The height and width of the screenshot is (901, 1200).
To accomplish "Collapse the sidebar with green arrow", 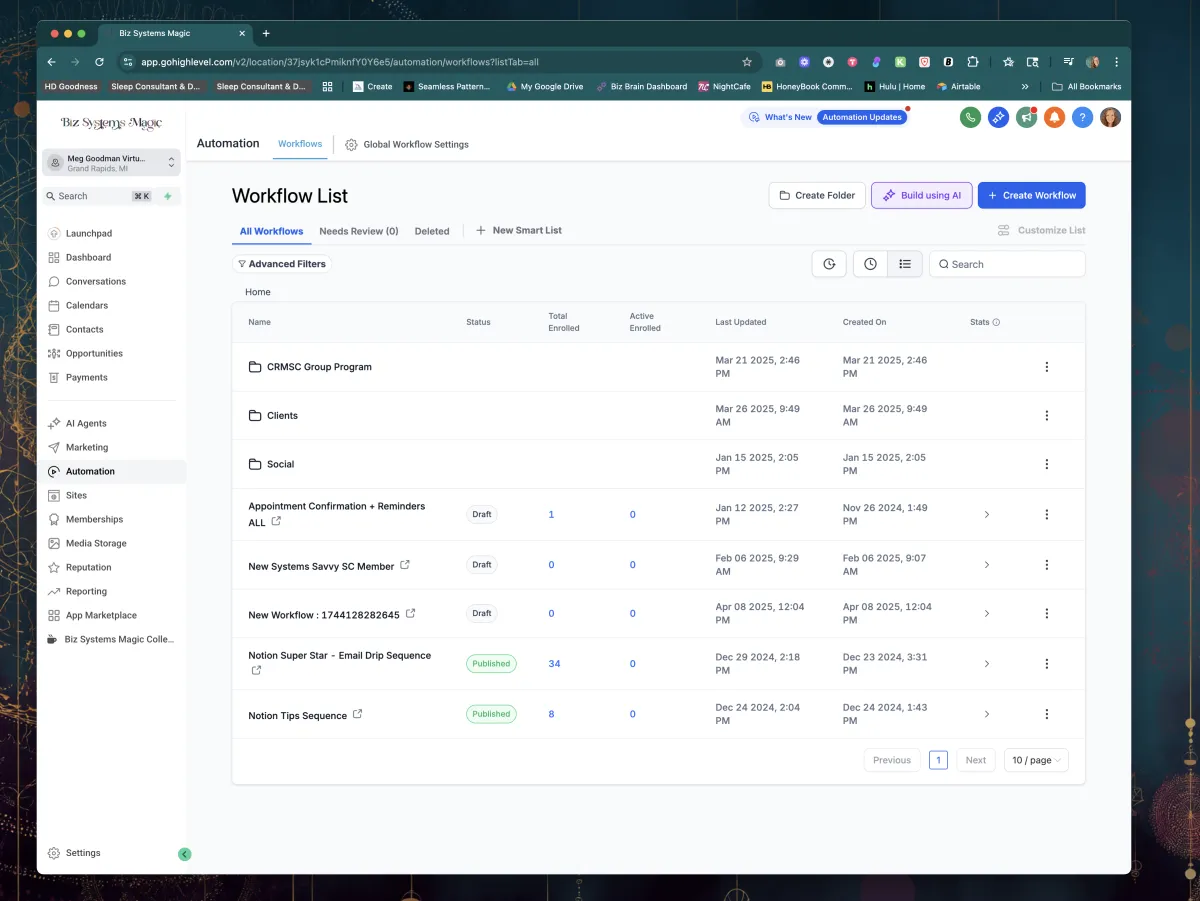I will [184, 854].
